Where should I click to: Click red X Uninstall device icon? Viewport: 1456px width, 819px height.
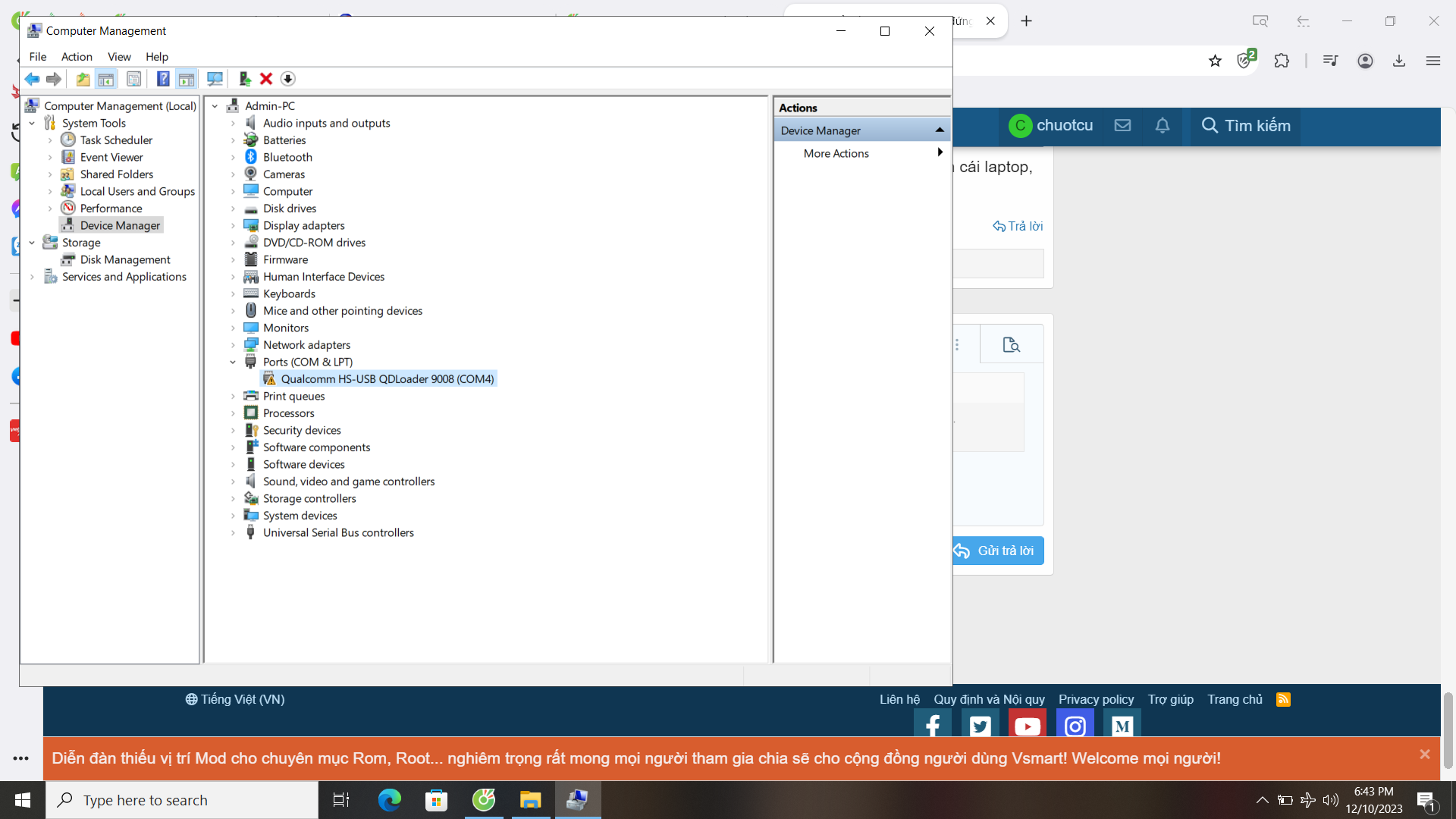266,79
